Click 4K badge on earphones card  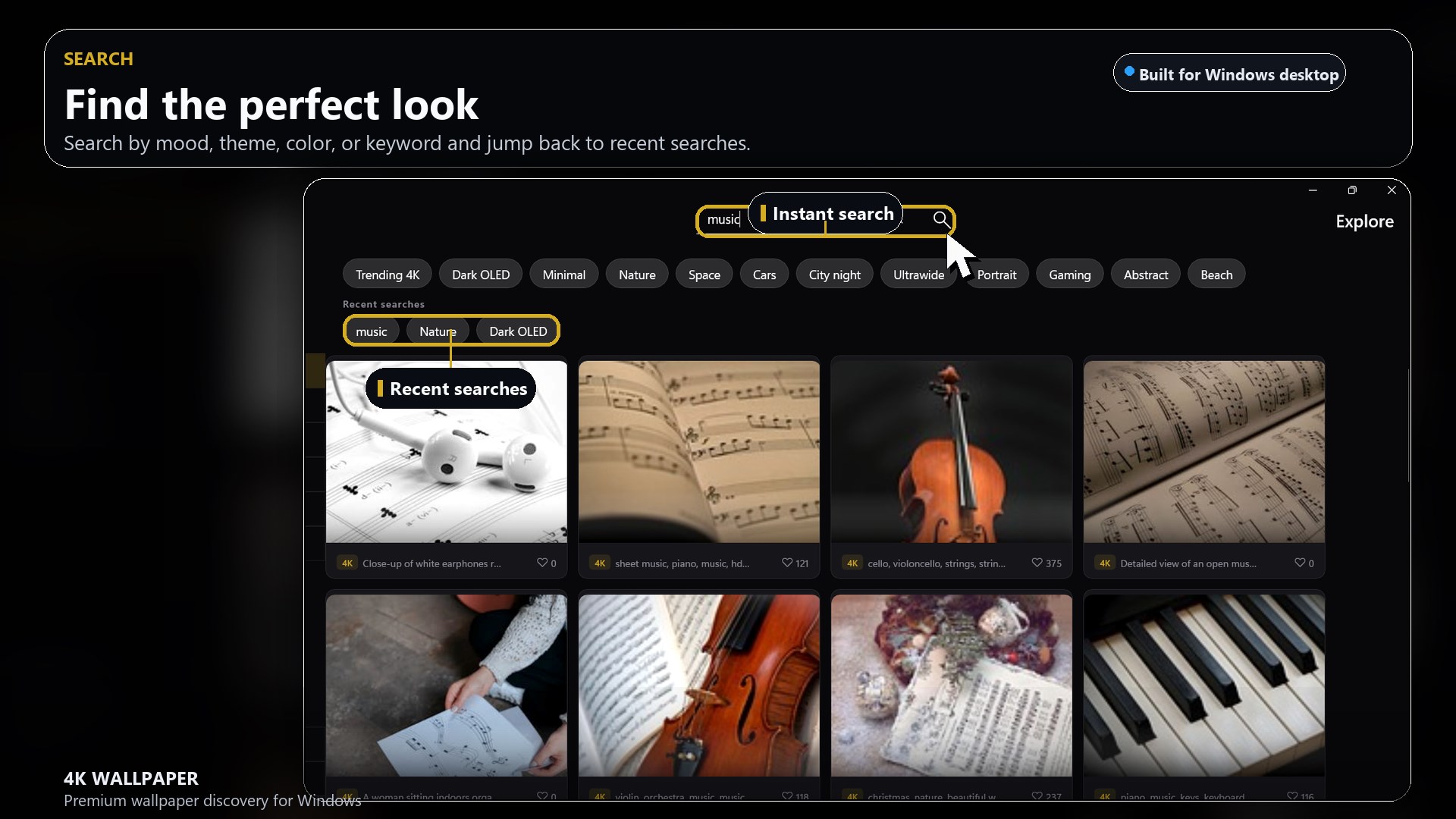[347, 563]
